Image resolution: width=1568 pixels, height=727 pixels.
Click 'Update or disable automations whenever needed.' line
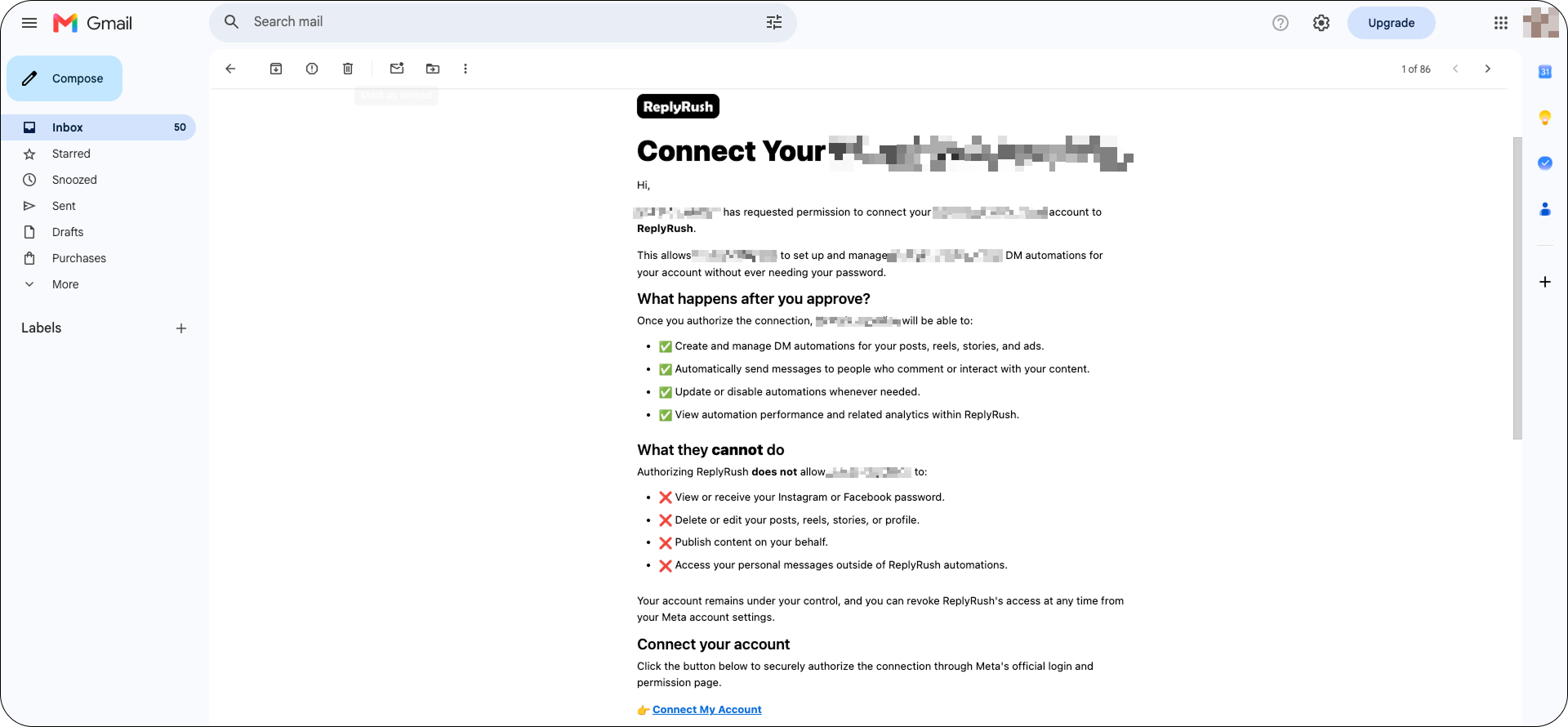[797, 392]
